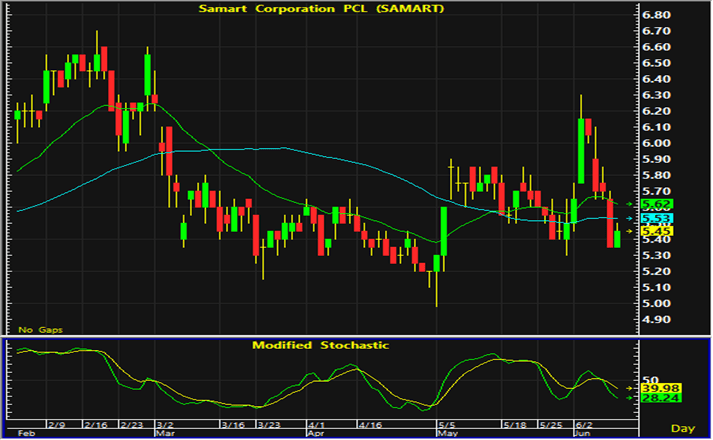Click the green arrow beside the 5.62 tag

(x=629, y=205)
